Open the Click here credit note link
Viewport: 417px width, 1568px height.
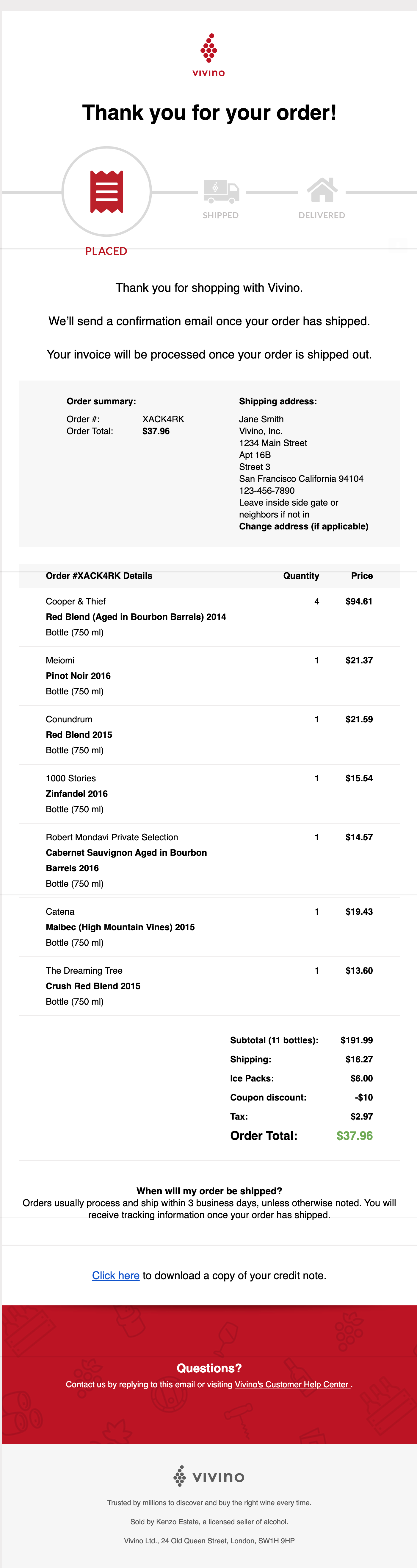point(115,1275)
